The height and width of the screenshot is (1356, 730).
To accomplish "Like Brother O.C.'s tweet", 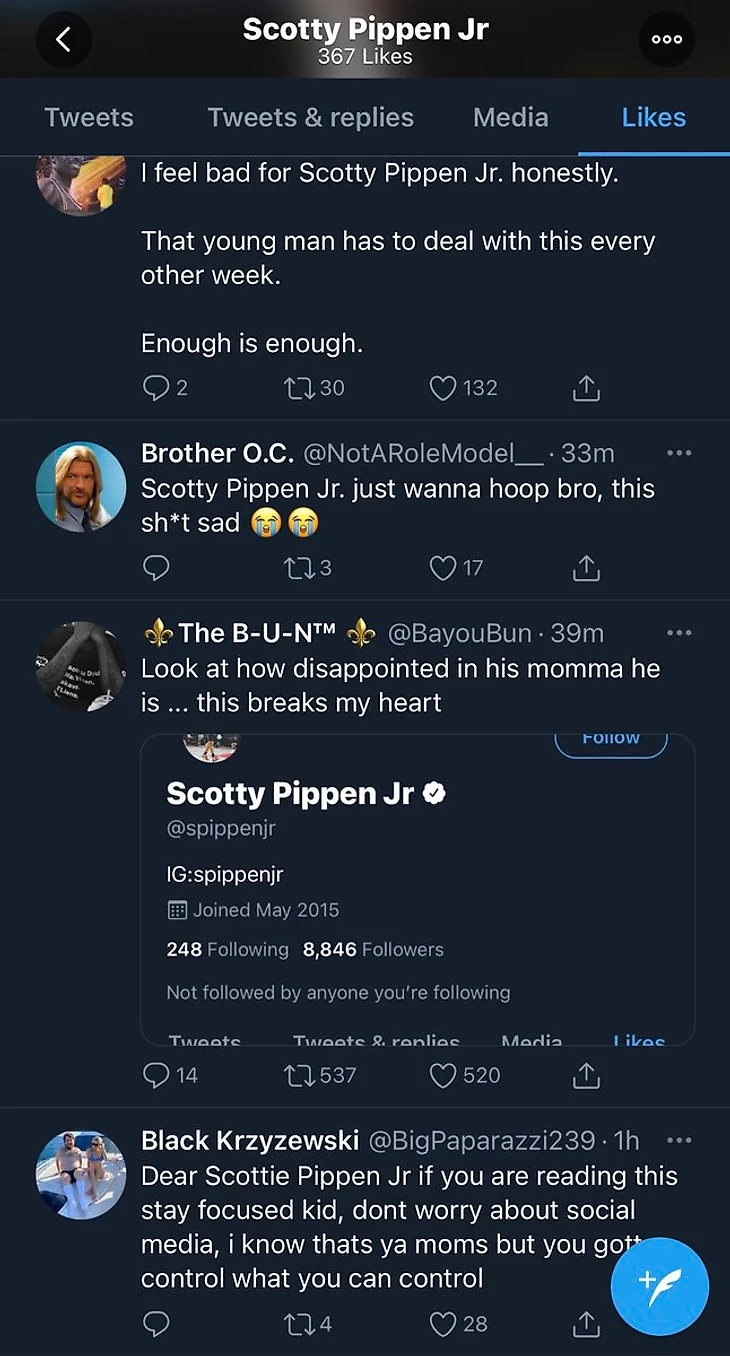I will coord(443,568).
